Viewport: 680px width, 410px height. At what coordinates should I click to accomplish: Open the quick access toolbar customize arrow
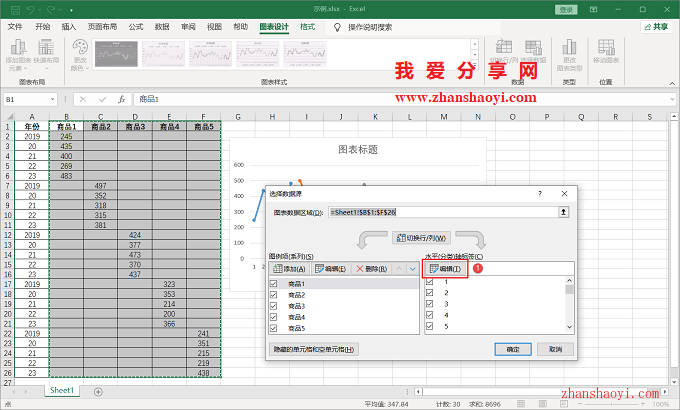tap(71, 10)
